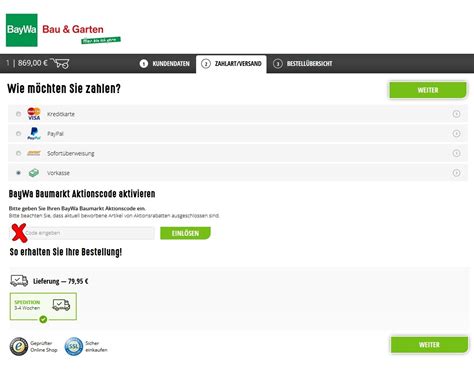Select PayPal radio button
The image size is (474, 372).
pyautogui.click(x=19, y=134)
